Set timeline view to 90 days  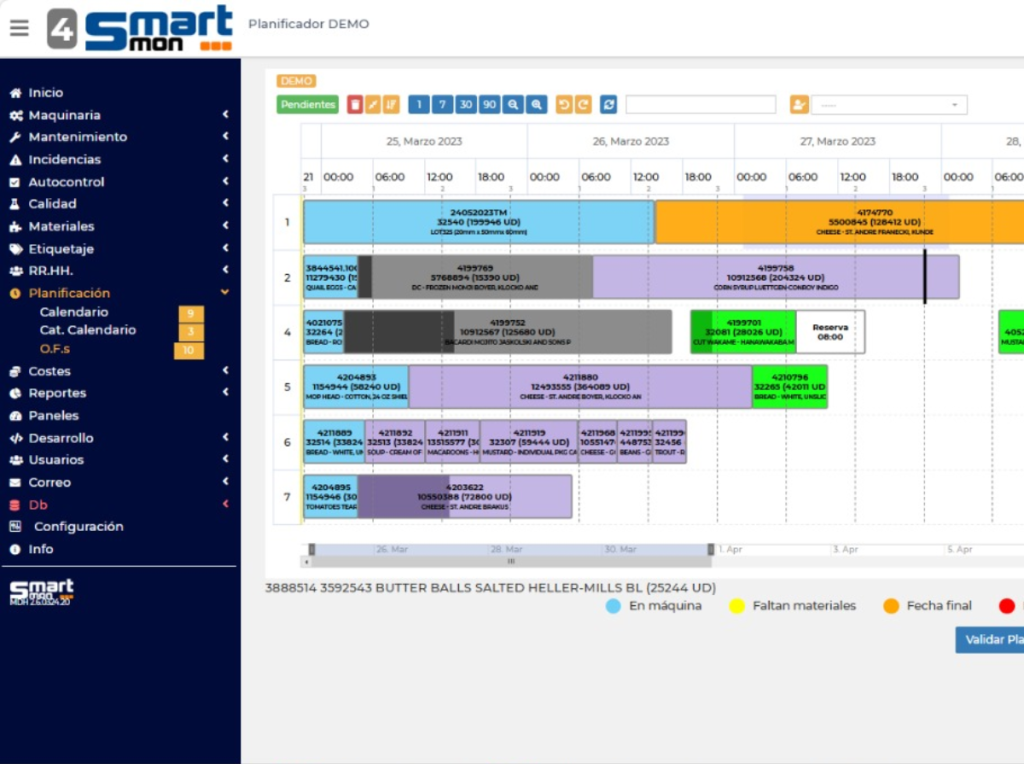pyautogui.click(x=489, y=105)
